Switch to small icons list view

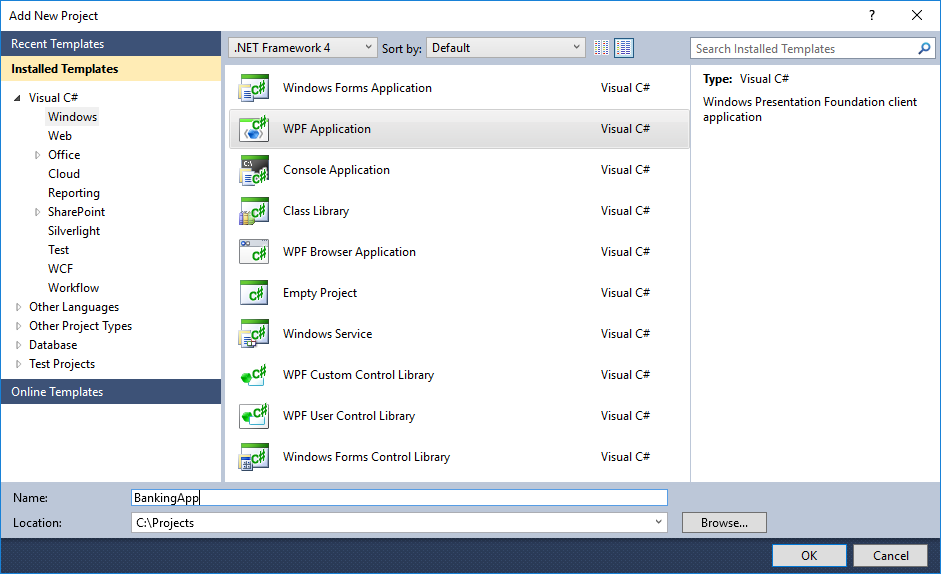tap(601, 48)
